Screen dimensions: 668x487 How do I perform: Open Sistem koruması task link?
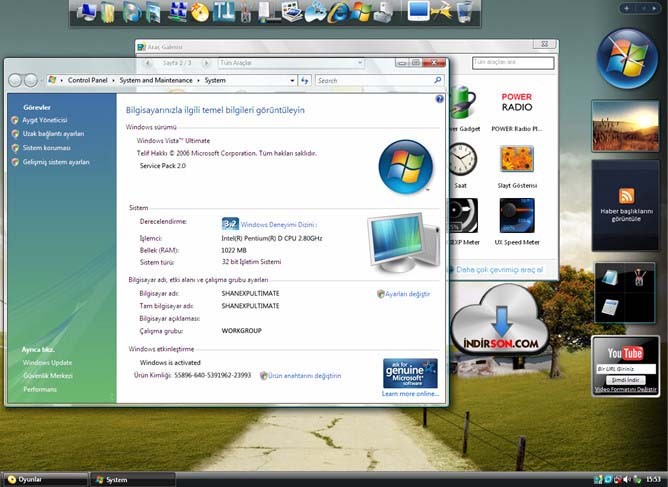[46, 148]
